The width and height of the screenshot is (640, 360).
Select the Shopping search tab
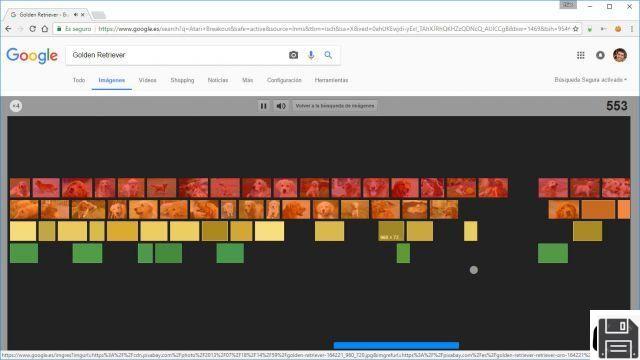[x=182, y=80]
